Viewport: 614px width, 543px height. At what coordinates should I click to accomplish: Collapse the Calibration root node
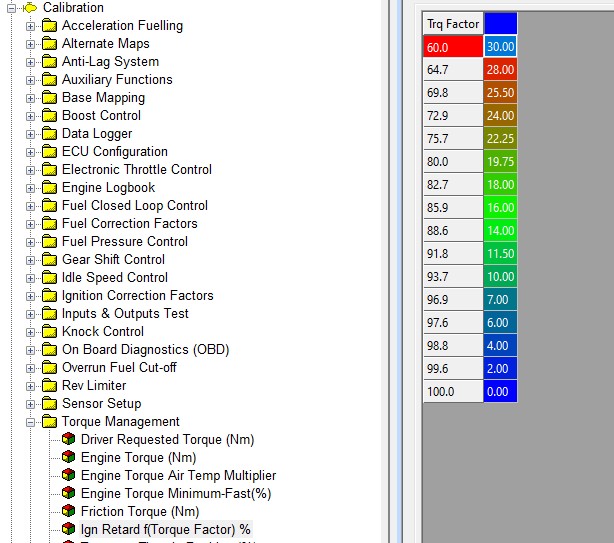point(11,8)
